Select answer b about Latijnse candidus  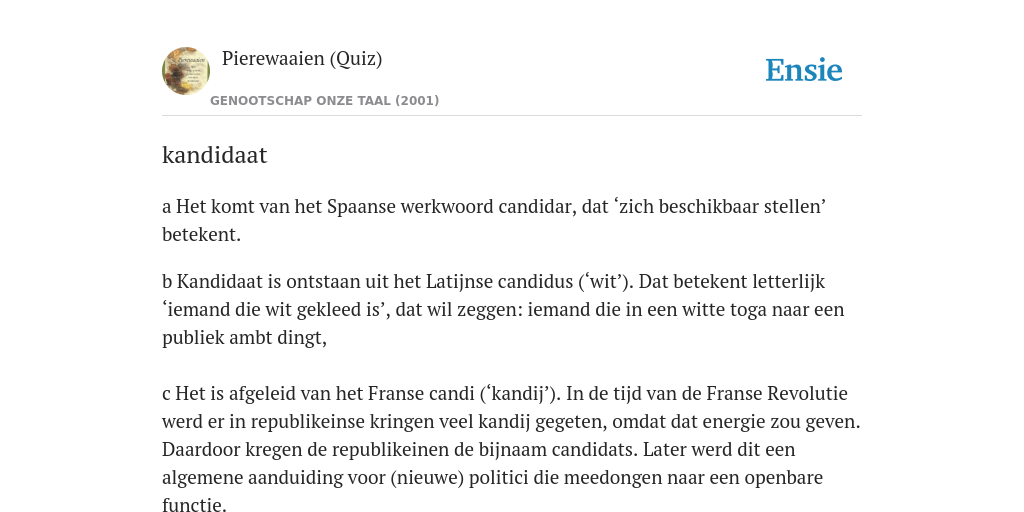pyautogui.click(x=503, y=310)
